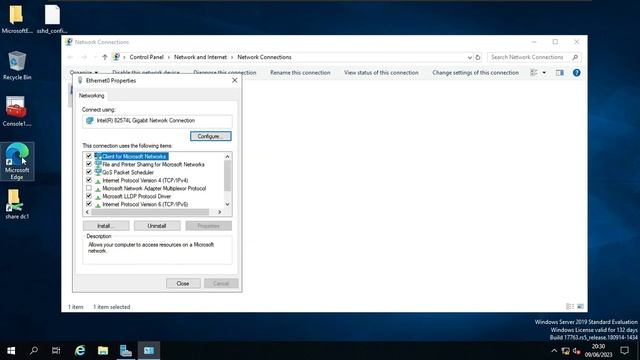Click Rename this connection command
This screenshot has height=360, width=640.
[300, 73]
